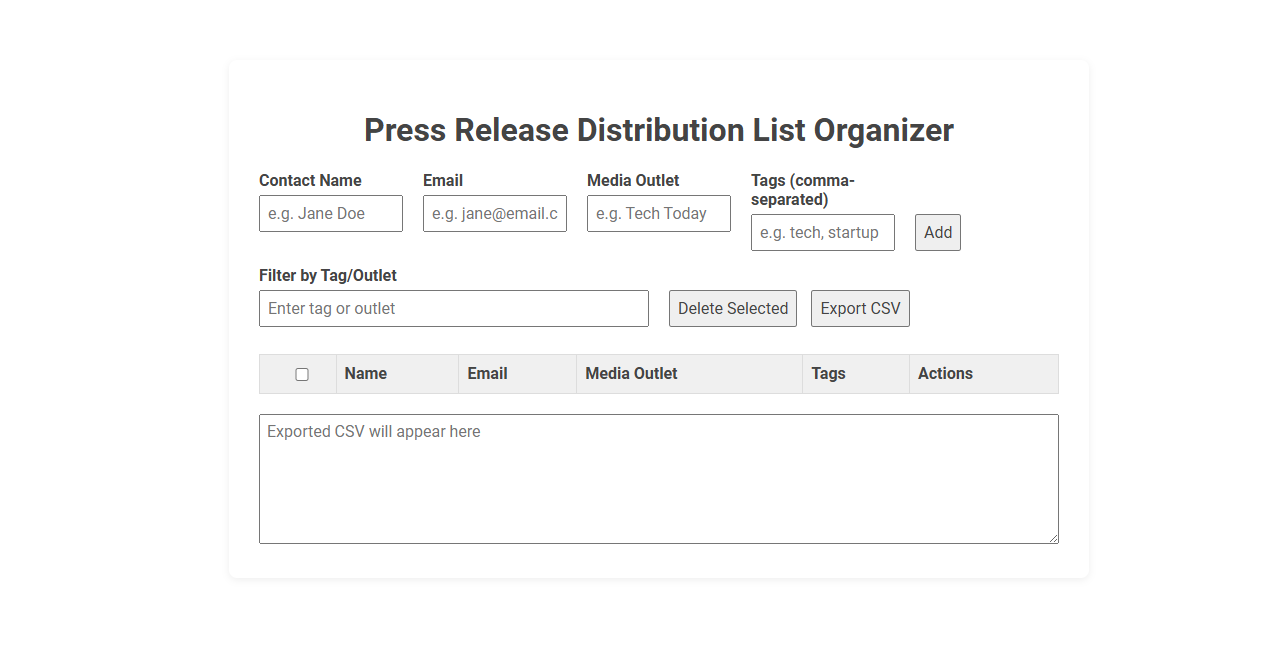Click the Email input field
This screenshot has width=1278, height=668.
click(x=494, y=213)
